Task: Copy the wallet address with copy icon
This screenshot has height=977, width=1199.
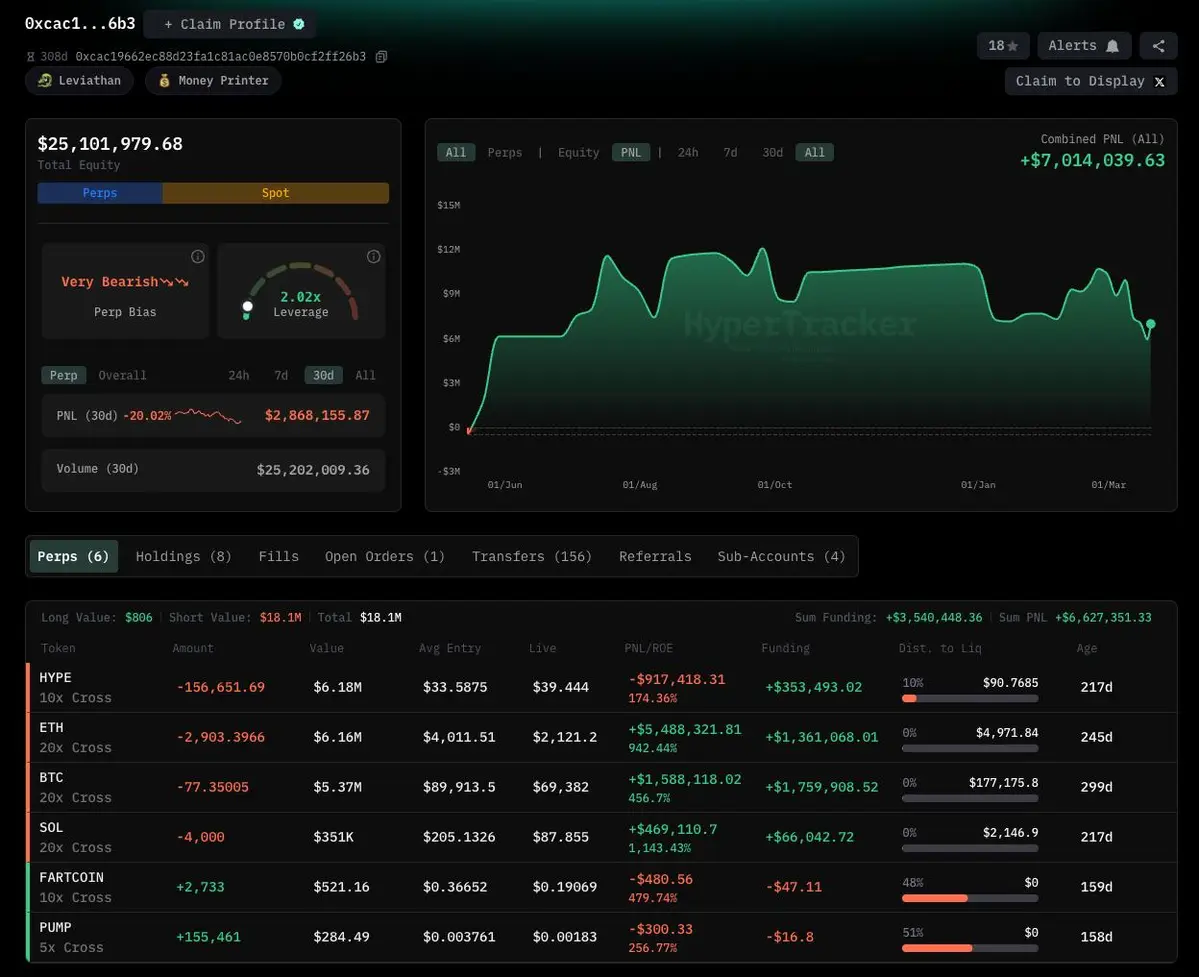Action: tap(381, 57)
